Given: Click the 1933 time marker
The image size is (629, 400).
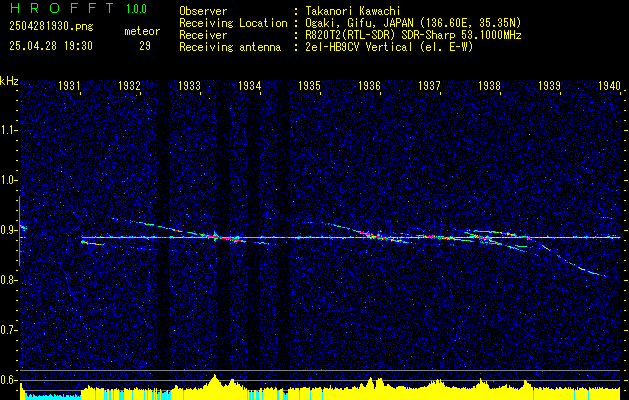Looking at the screenshot, I should point(189,85).
